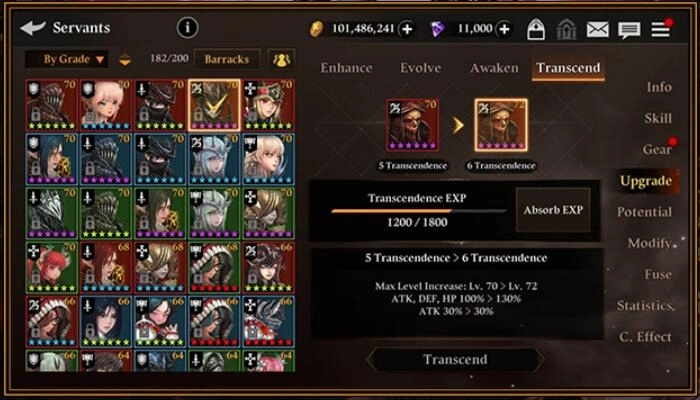The height and width of the screenshot is (400, 700).
Task: Deselect the checked level 70 servant
Action: click(214, 105)
